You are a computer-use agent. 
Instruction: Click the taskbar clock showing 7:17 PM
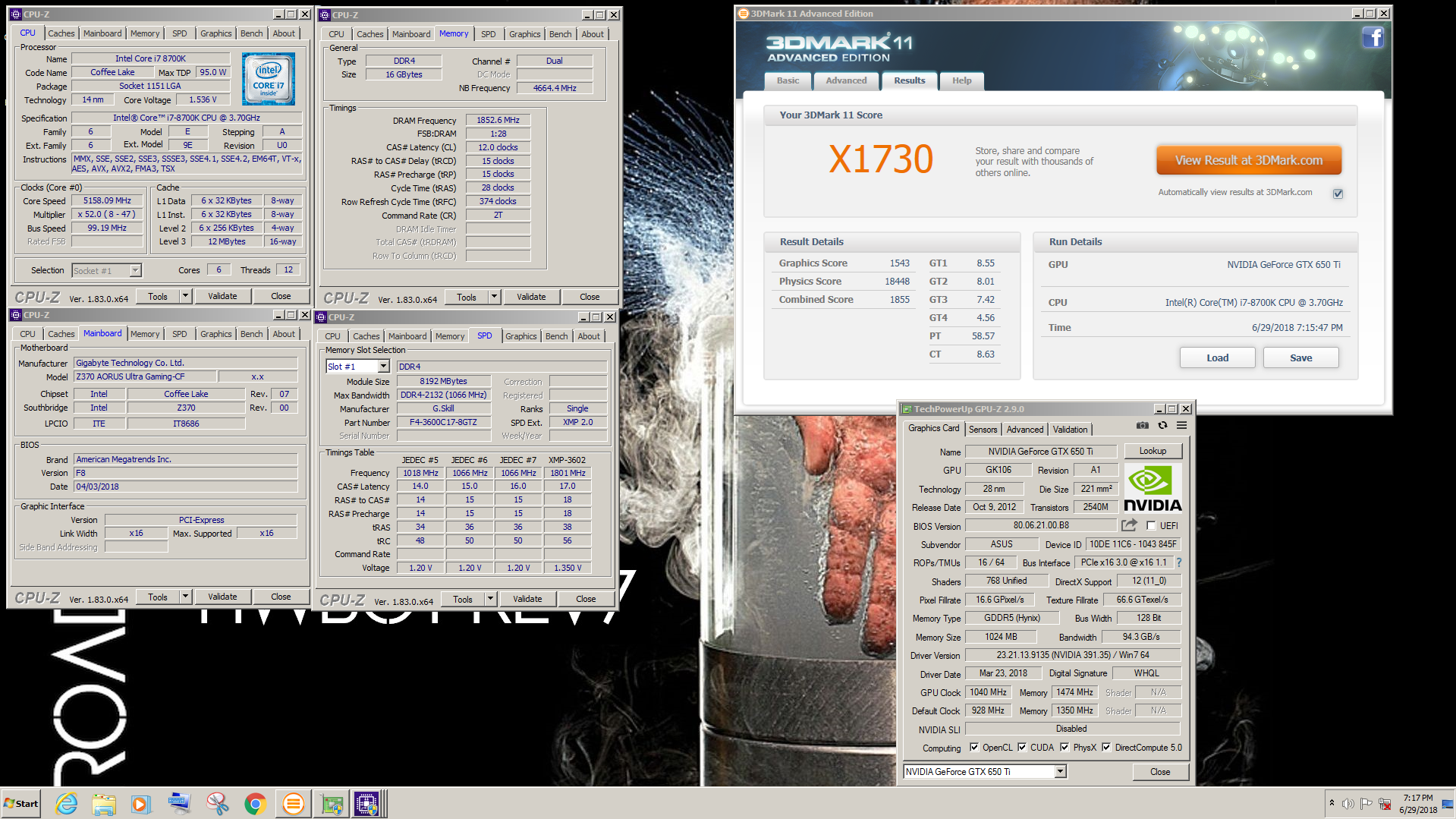click(x=1417, y=804)
